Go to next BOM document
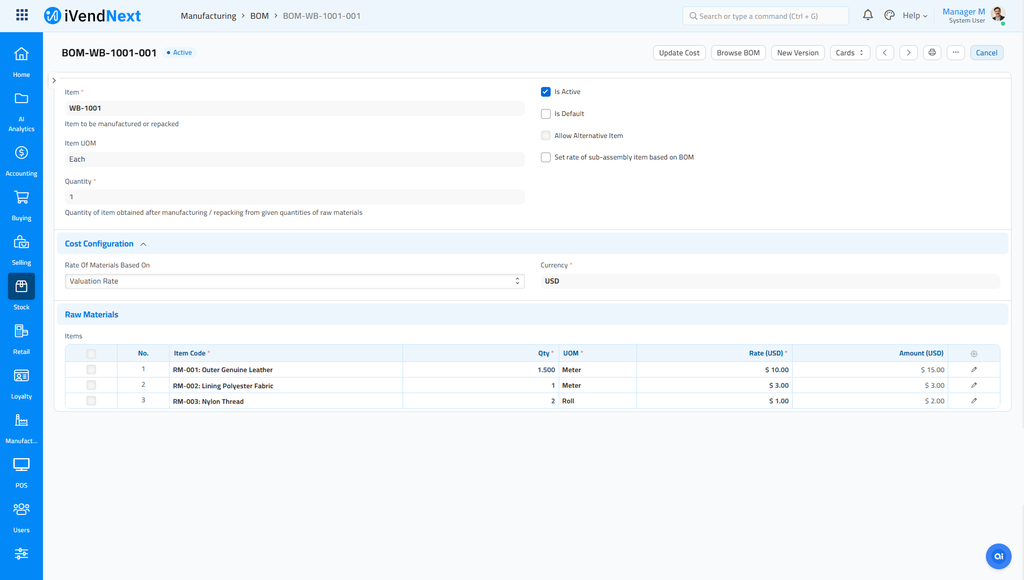 pyautogui.click(x=908, y=53)
